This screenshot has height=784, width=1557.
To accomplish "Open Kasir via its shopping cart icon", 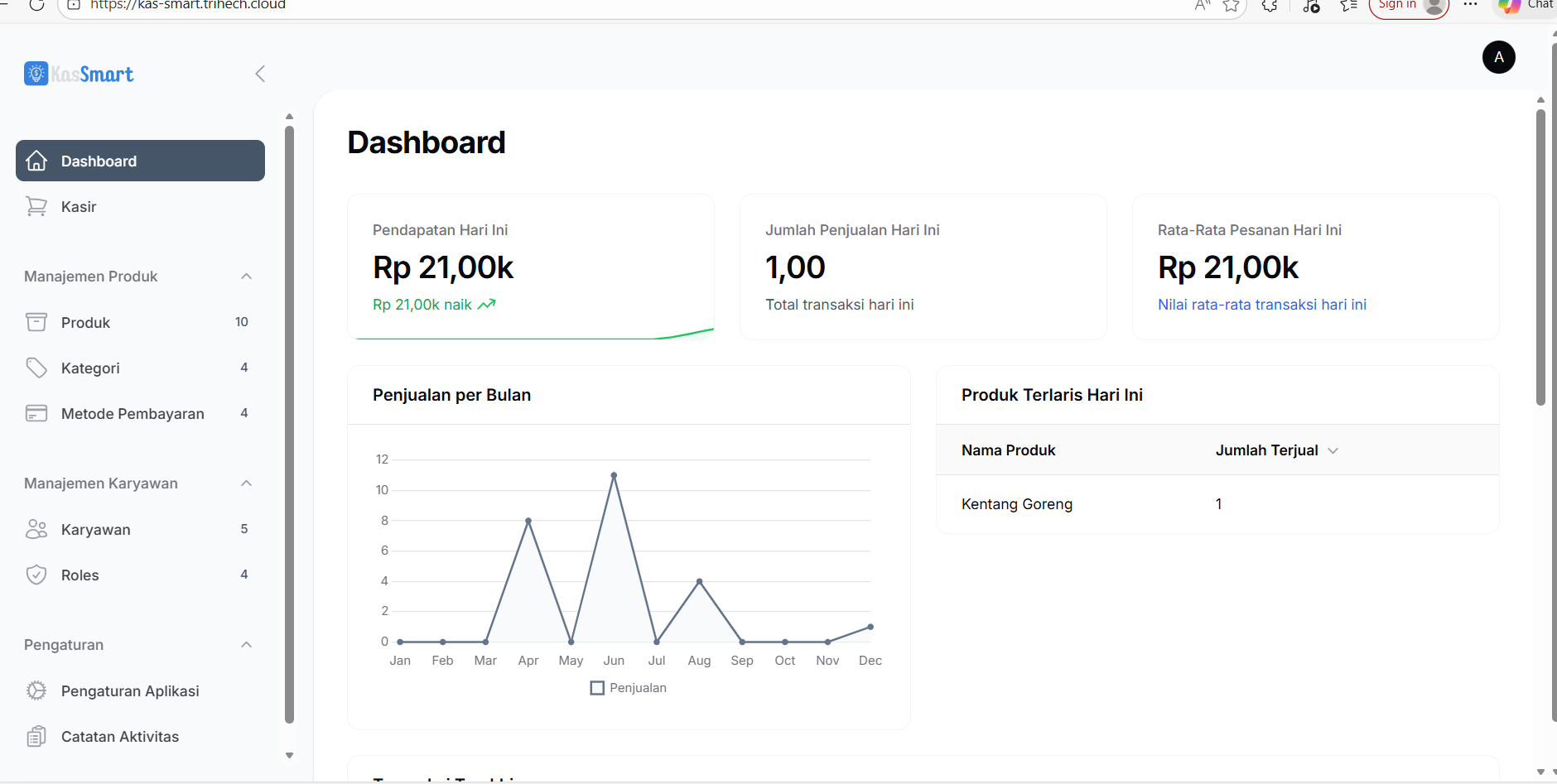I will coord(36,206).
